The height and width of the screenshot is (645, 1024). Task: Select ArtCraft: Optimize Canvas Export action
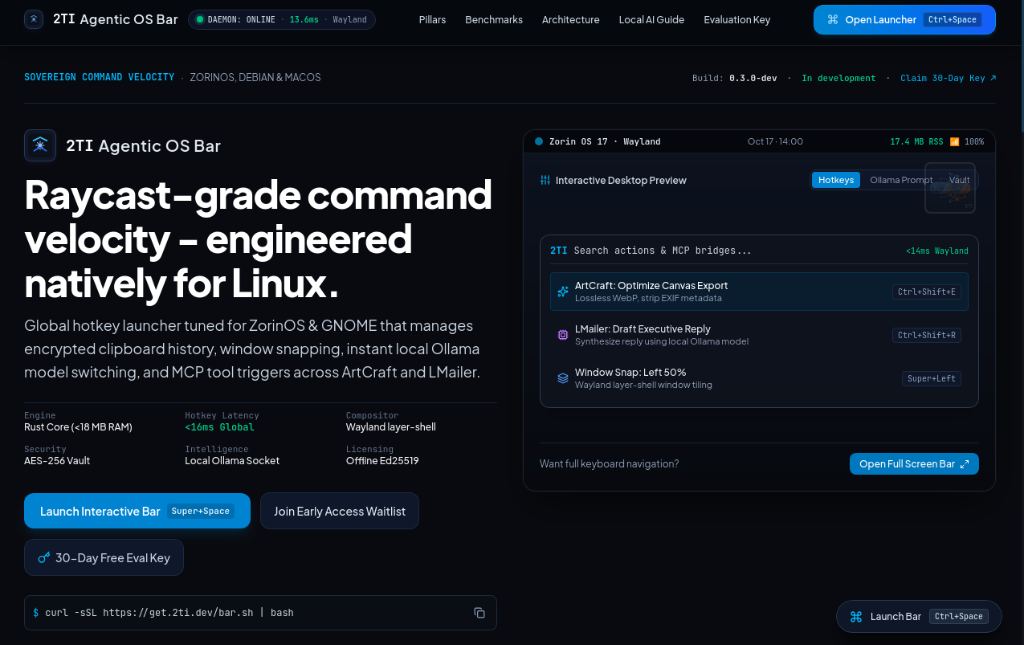tap(759, 291)
